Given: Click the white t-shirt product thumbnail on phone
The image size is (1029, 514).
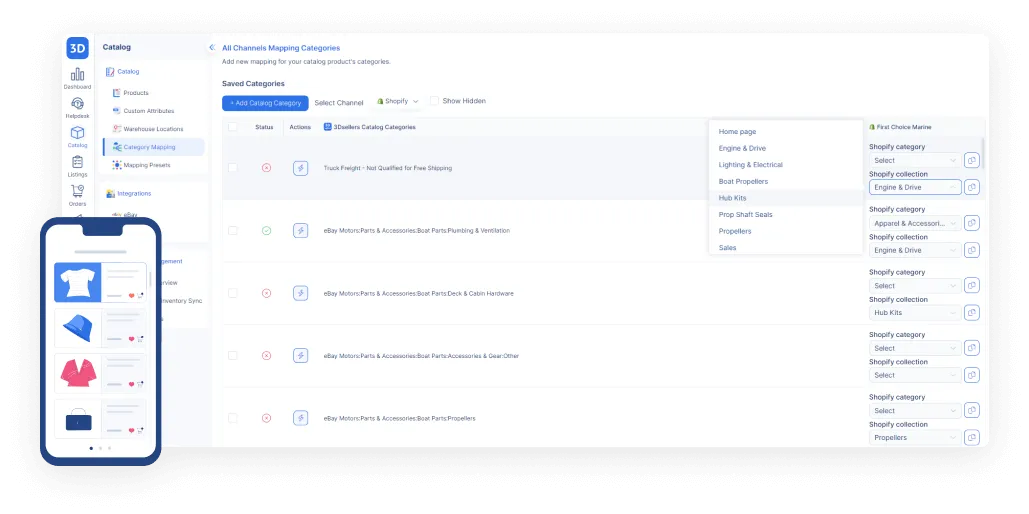Looking at the screenshot, I should tap(77, 282).
